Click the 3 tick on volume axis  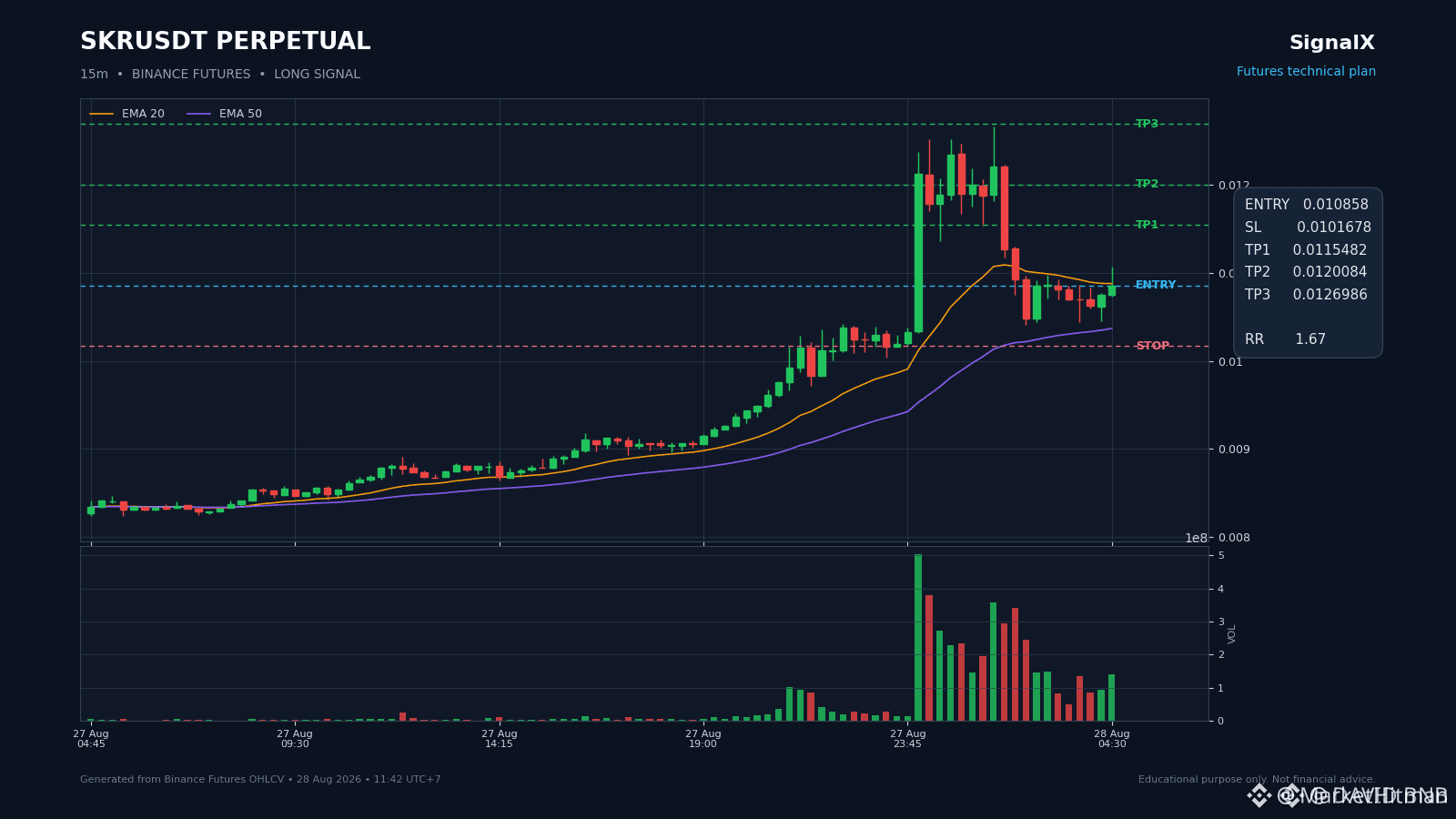(1221, 622)
